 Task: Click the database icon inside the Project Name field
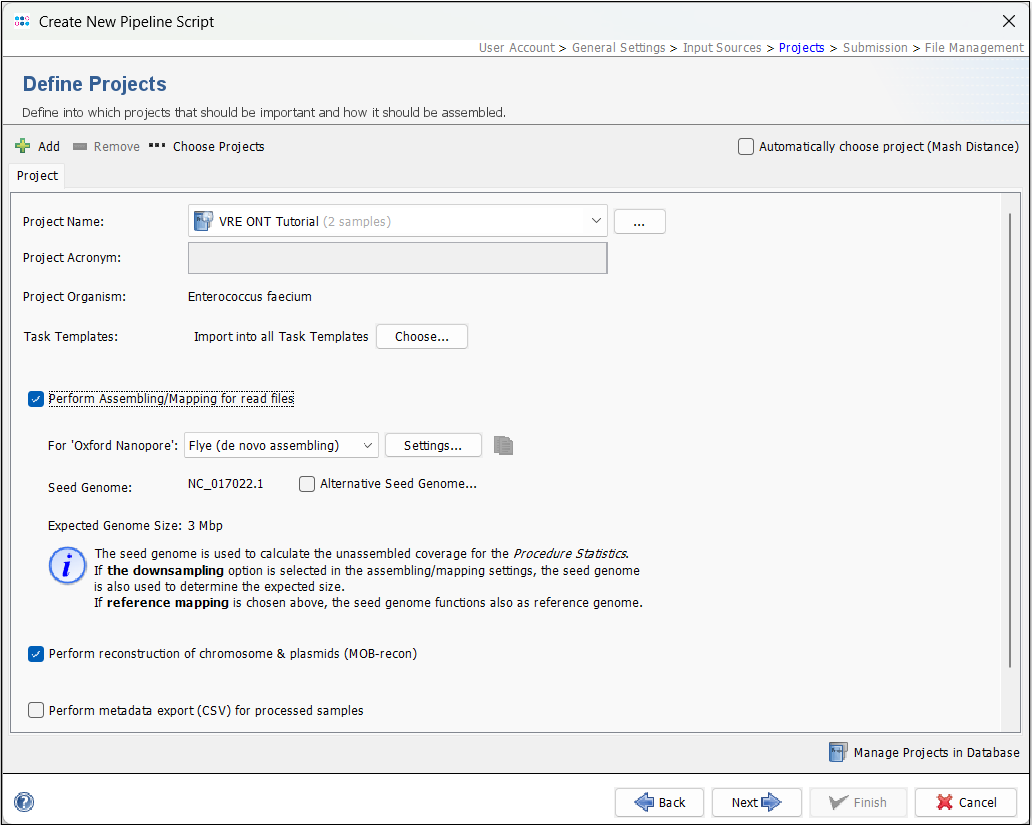(203, 221)
